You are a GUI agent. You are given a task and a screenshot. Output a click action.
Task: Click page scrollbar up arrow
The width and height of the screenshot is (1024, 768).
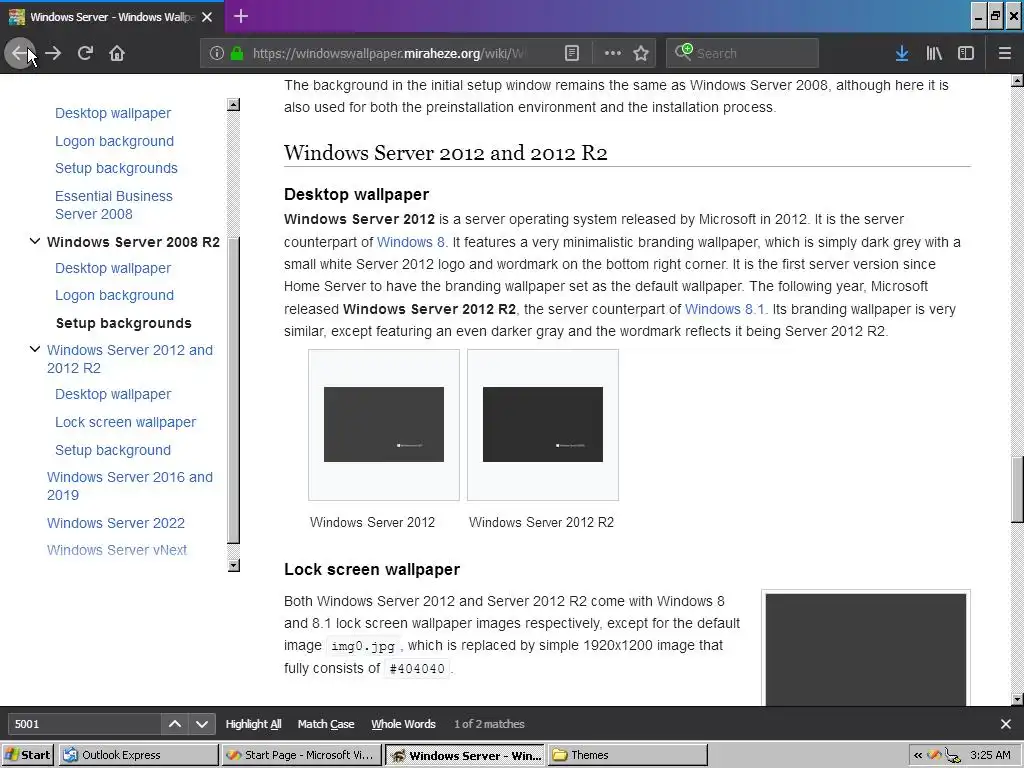point(1017,81)
